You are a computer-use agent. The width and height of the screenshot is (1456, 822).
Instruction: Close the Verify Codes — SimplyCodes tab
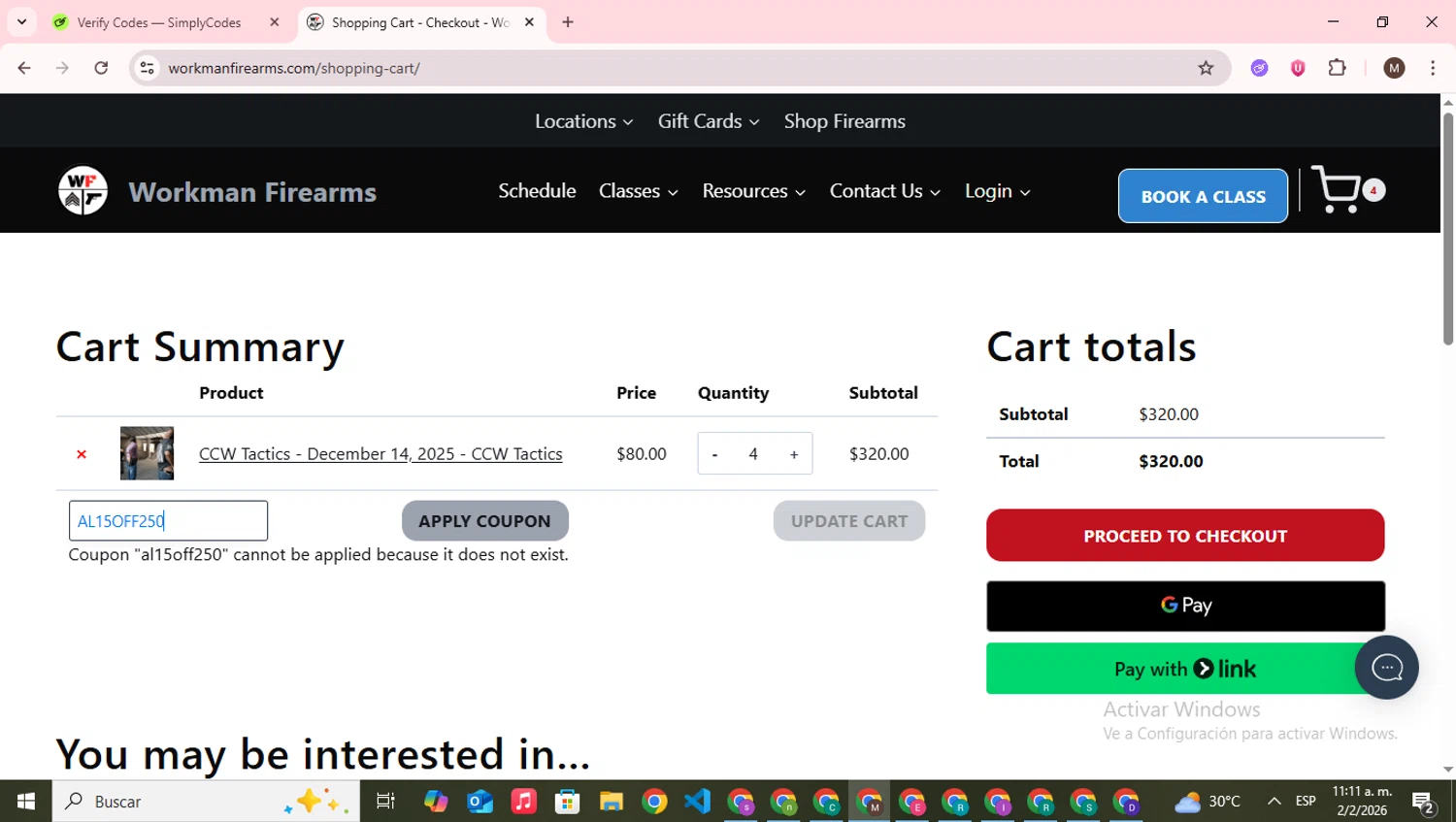[275, 22]
